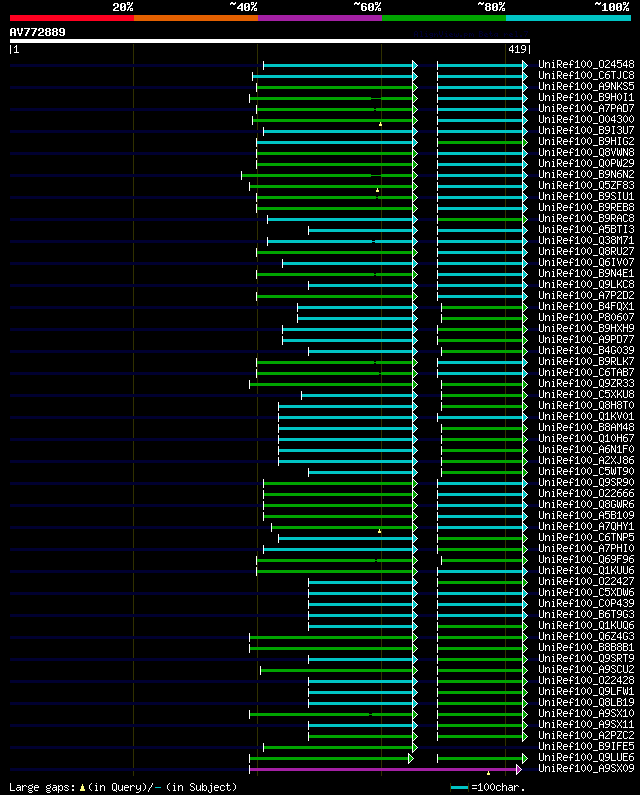Select the UniRef100_Q5ZF83 label

[x=586, y=186]
